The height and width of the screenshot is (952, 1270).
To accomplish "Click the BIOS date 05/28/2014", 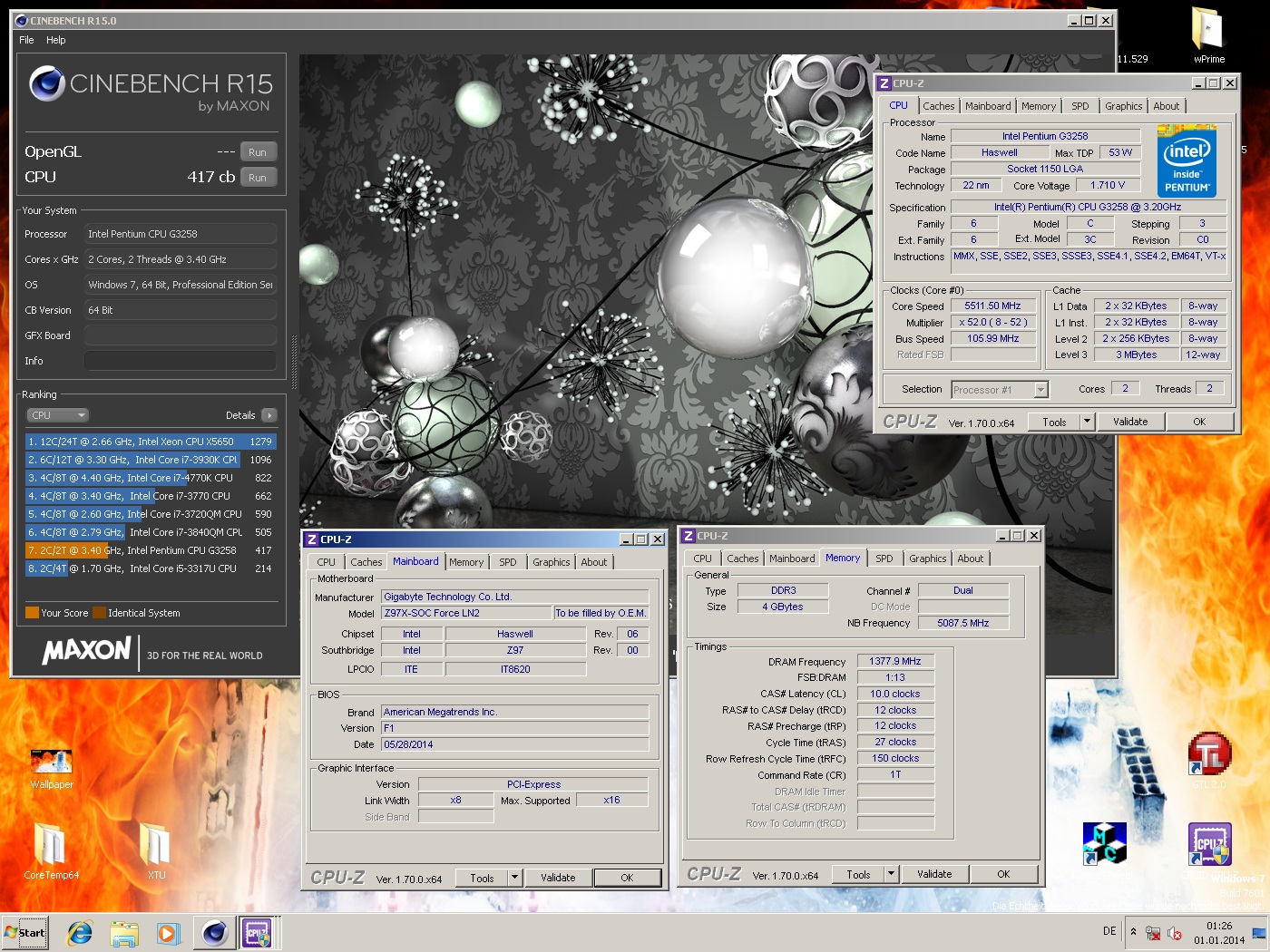I will [515, 744].
